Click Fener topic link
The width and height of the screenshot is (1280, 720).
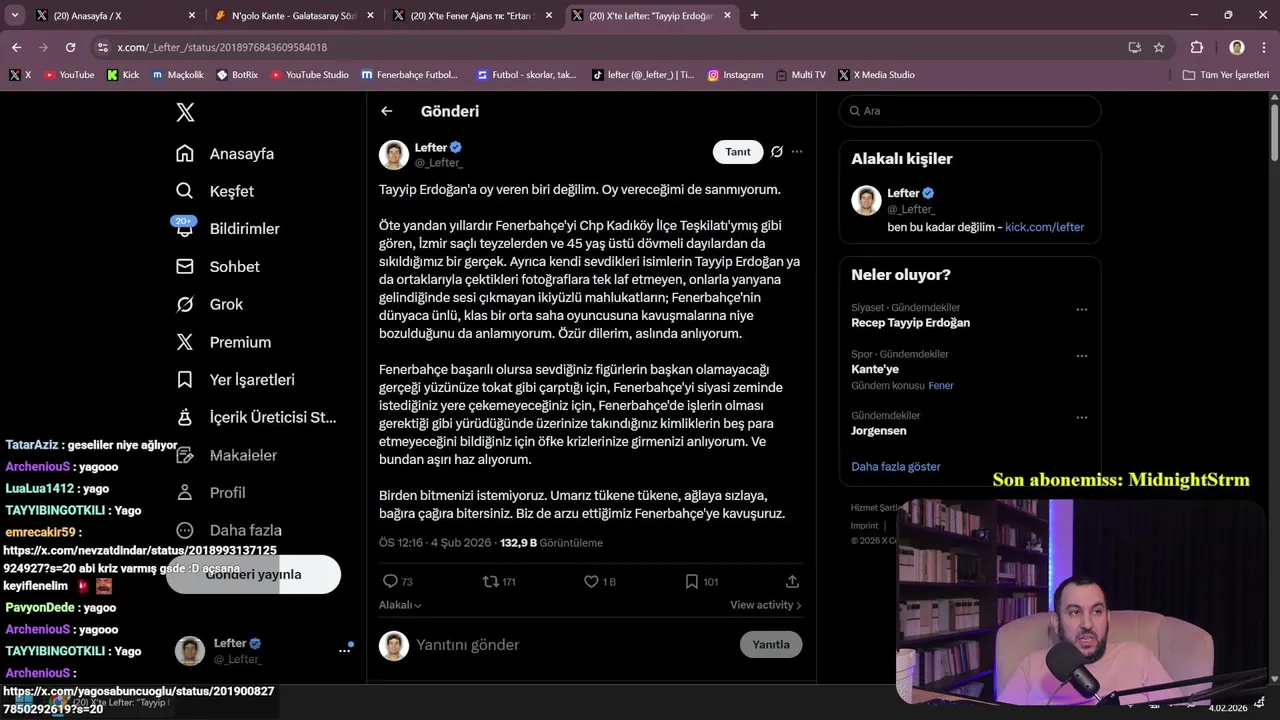click(x=941, y=386)
